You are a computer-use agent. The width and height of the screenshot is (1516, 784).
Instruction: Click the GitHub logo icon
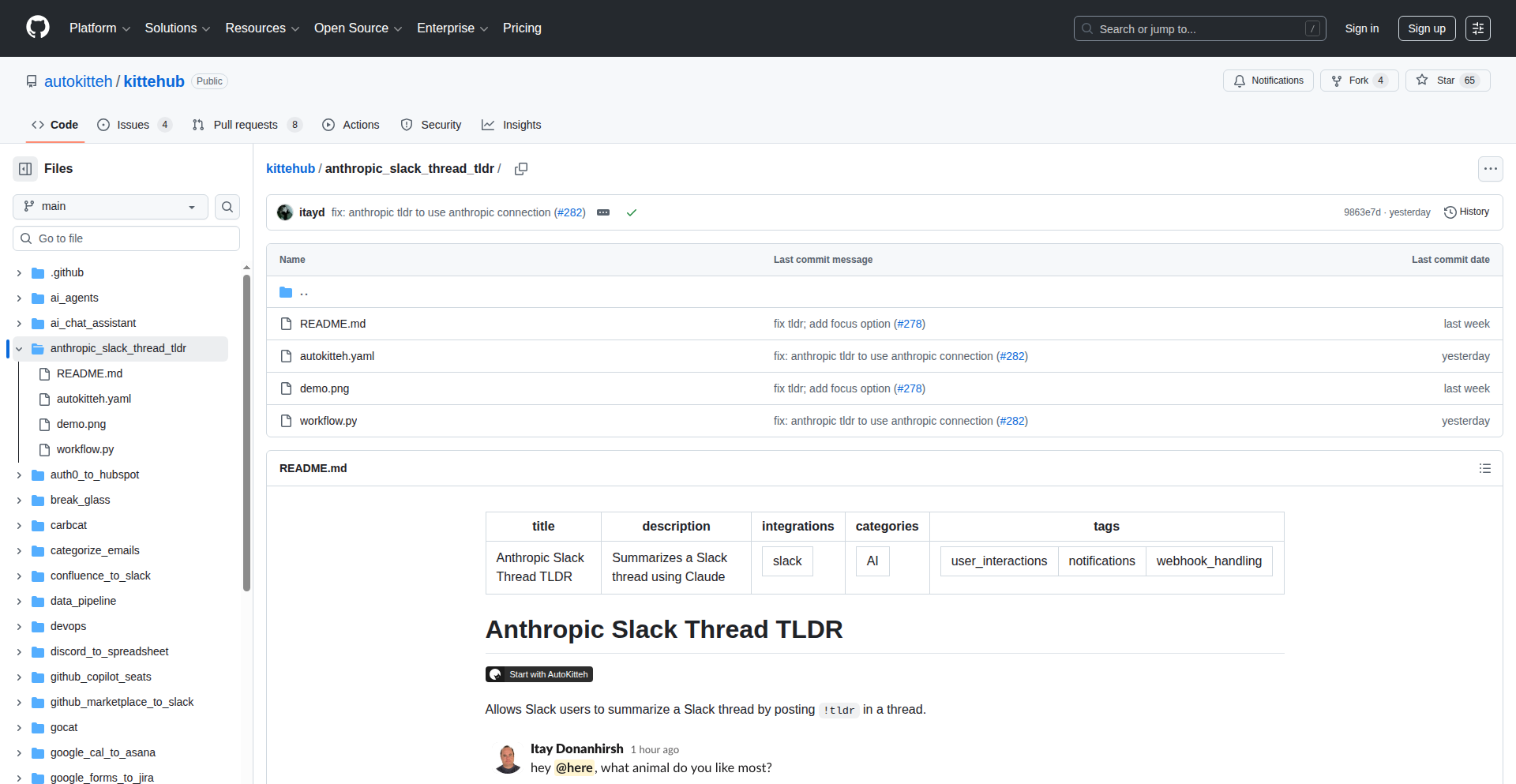click(x=38, y=28)
